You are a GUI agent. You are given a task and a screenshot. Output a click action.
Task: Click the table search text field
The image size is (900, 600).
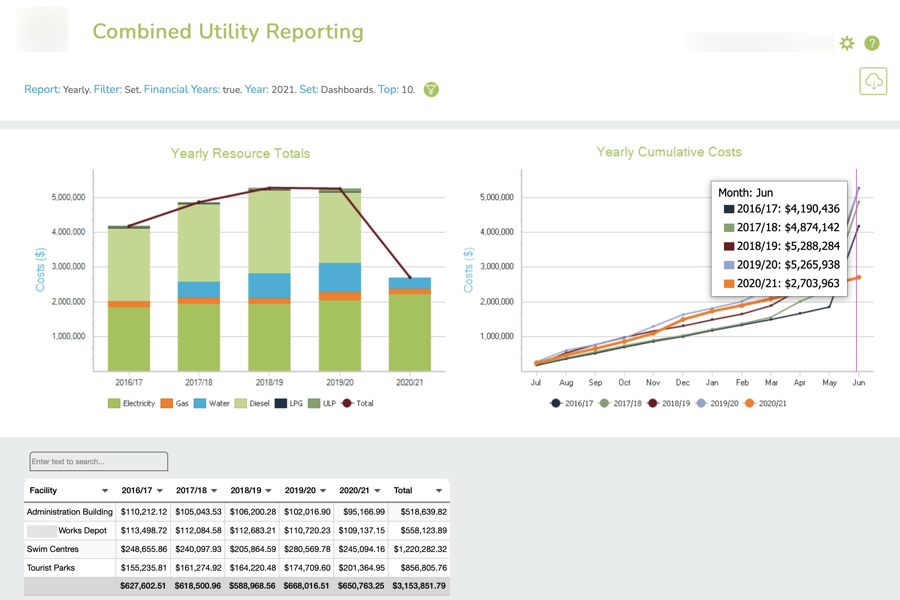pos(99,462)
